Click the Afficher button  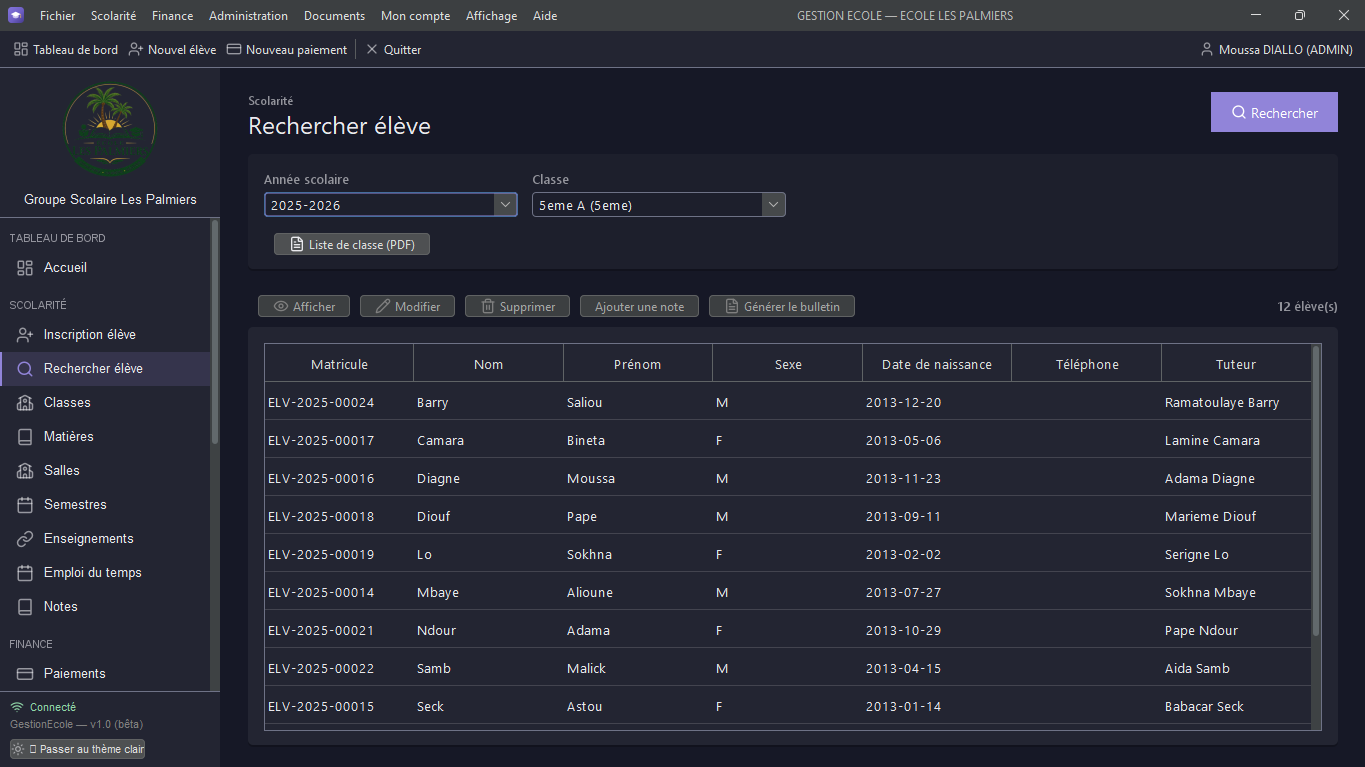(x=304, y=306)
